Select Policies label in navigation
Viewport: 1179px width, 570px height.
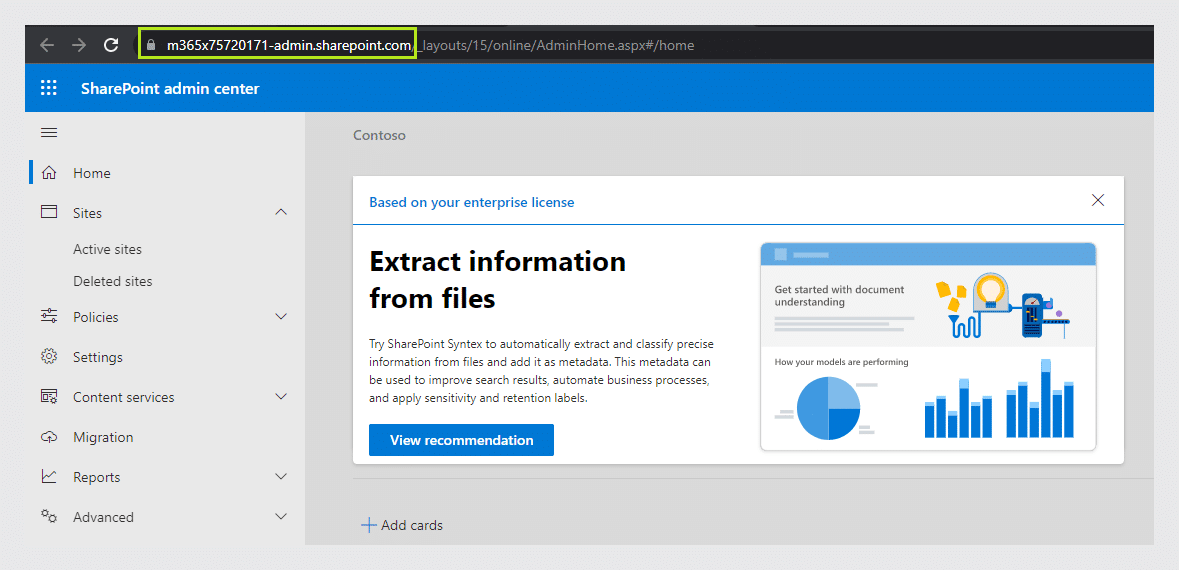pyautogui.click(x=95, y=317)
